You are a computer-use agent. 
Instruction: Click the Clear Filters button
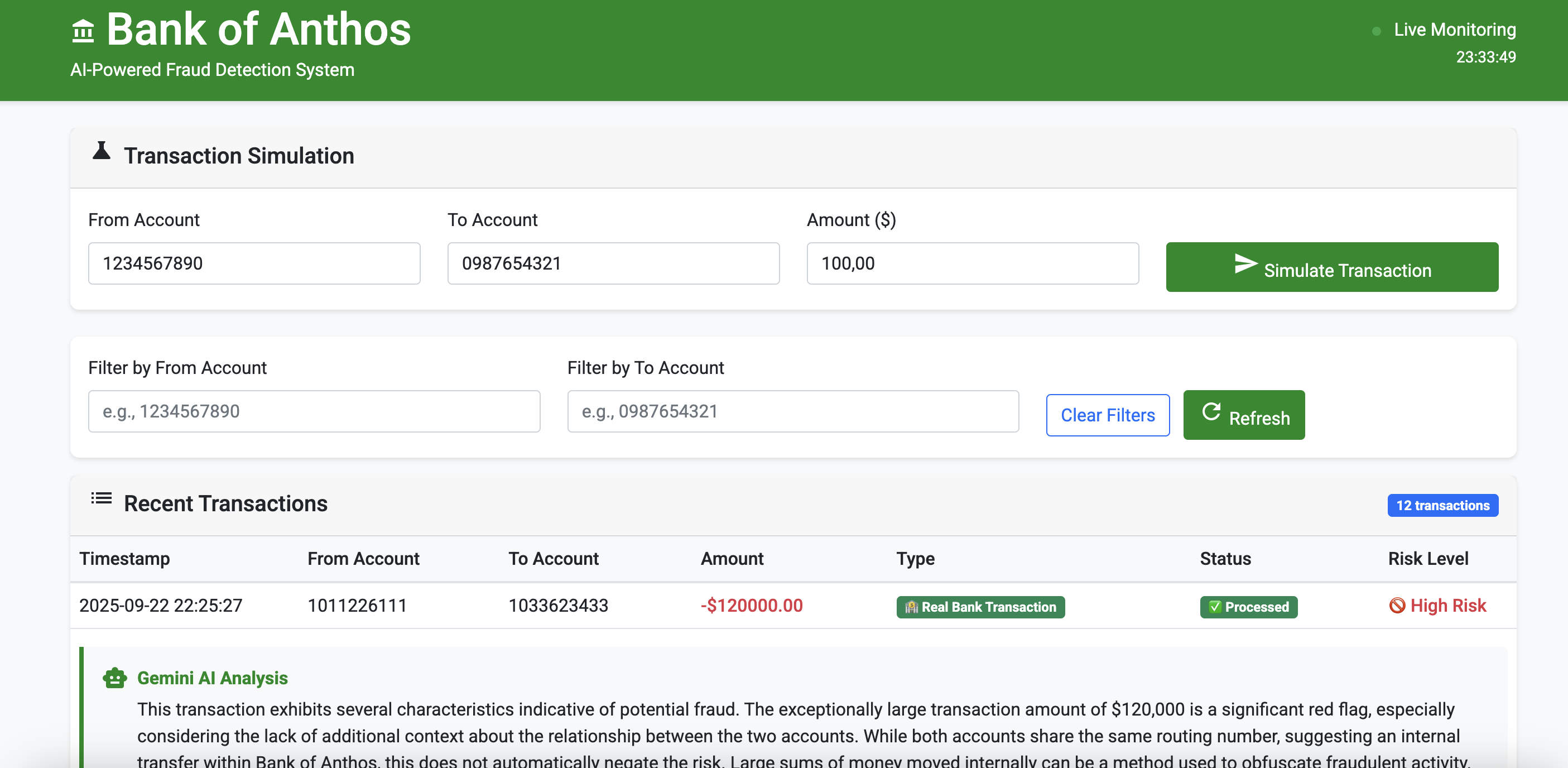[x=1107, y=415]
